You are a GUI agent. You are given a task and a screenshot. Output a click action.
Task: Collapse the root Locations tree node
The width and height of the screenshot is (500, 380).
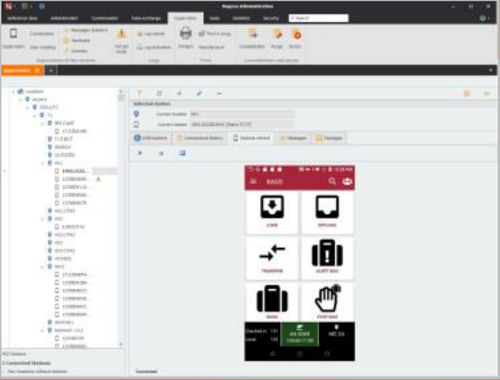pos(13,91)
